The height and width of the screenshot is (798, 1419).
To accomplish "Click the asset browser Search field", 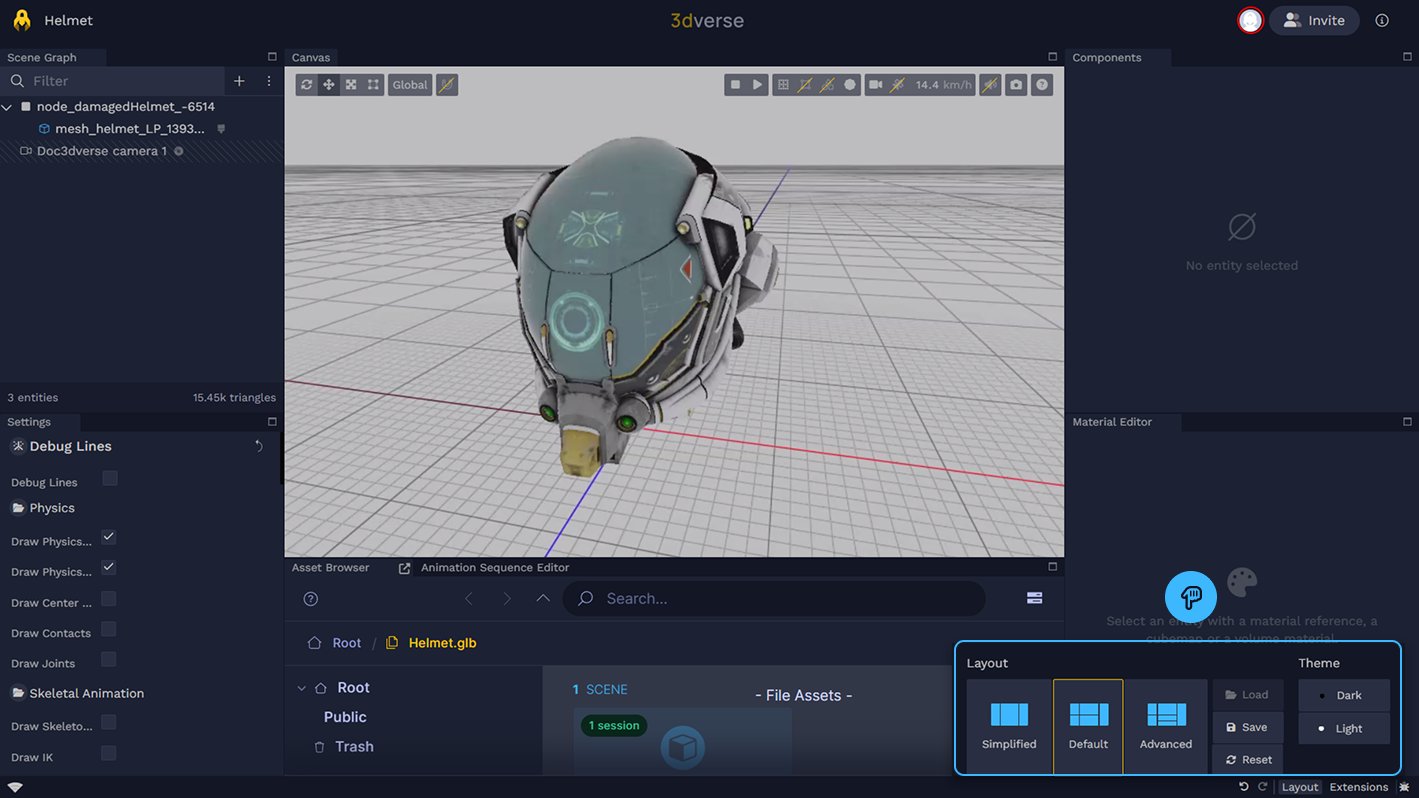I will click(780, 598).
